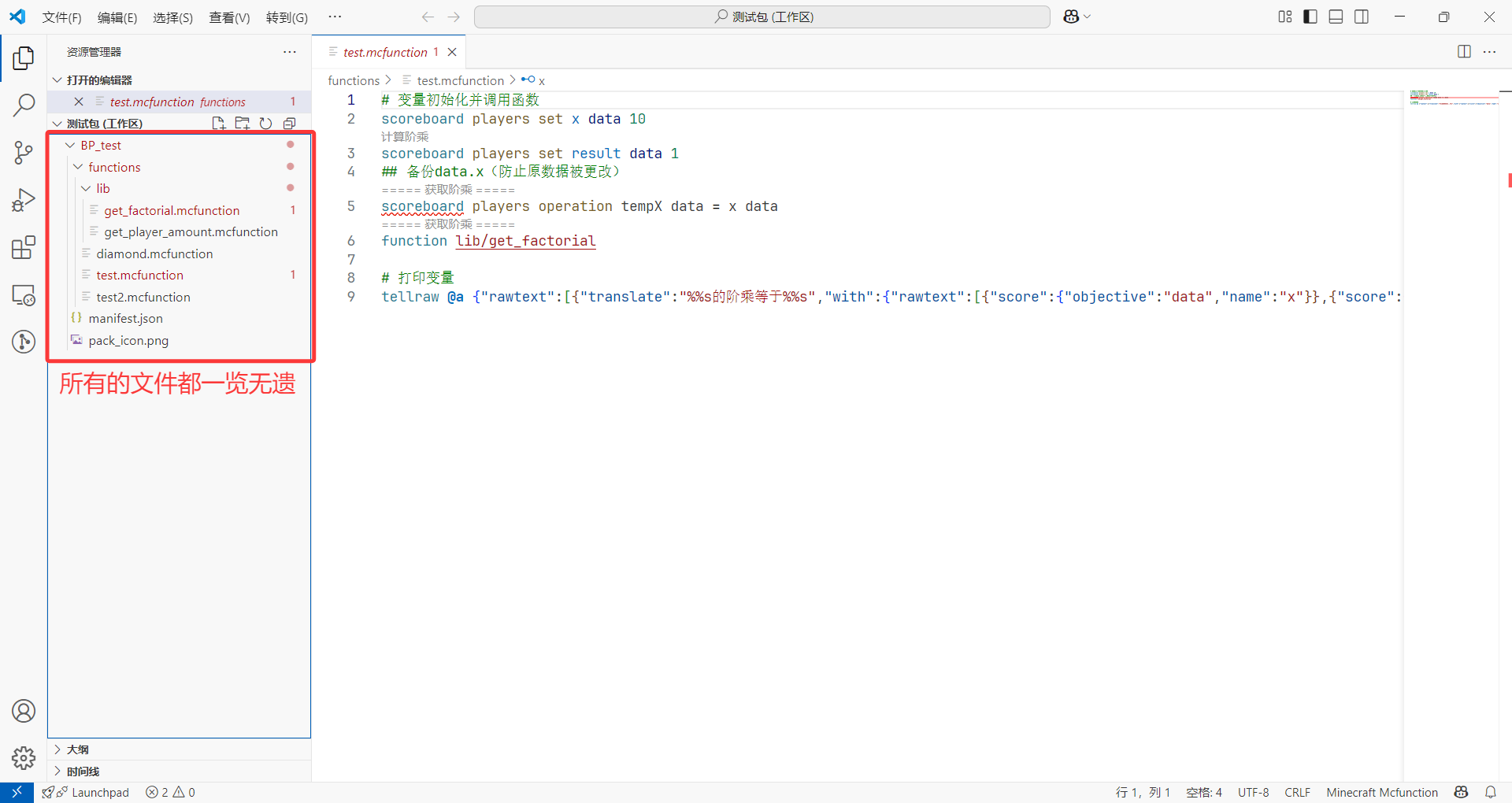This screenshot has height=803, width=1512.
Task: Click the command center search box
Action: pyautogui.click(x=762, y=17)
